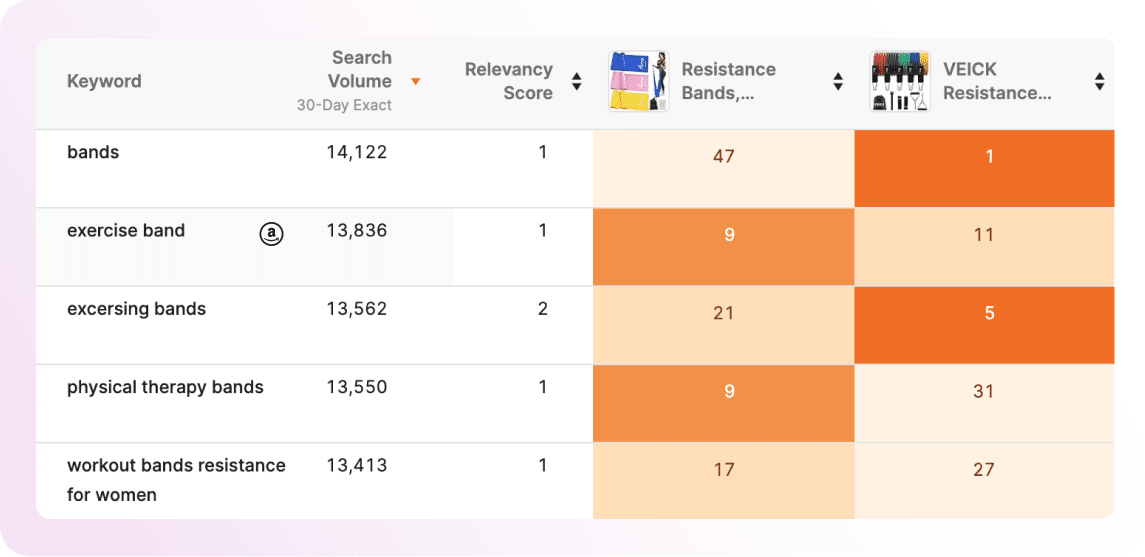The width and height of the screenshot is (1145, 557).
Task: Click the Keyword column header
Action: pyautogui.click(x=104, y=81)
